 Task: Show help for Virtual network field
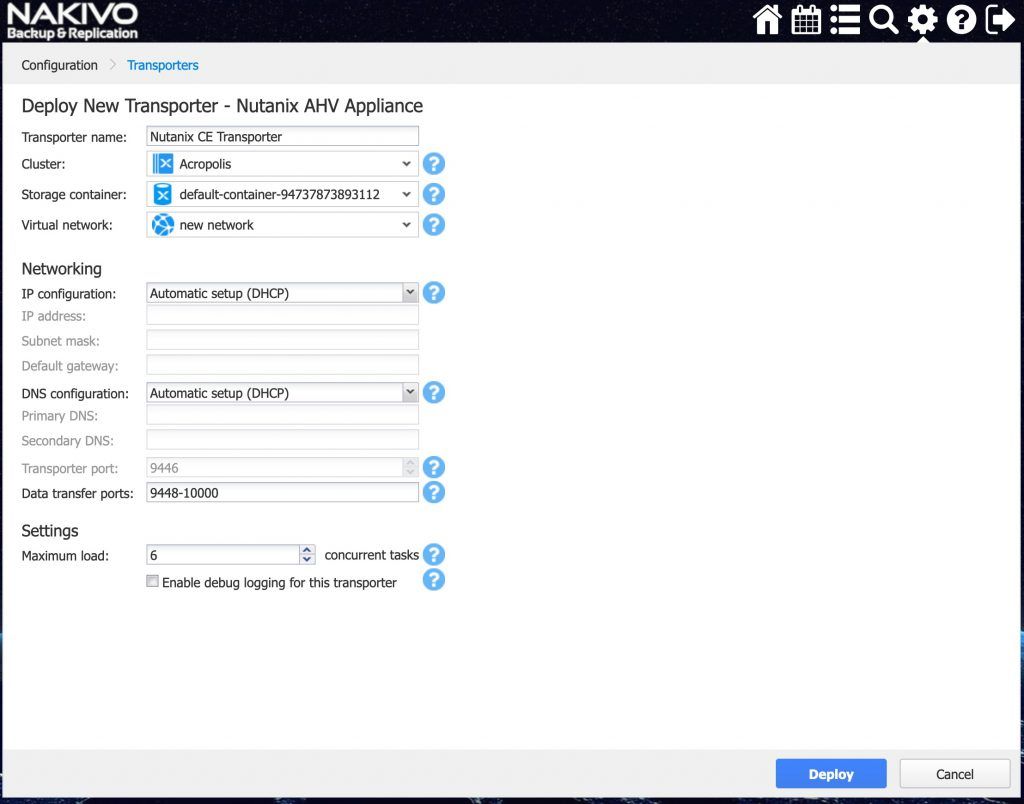point(434,225)
